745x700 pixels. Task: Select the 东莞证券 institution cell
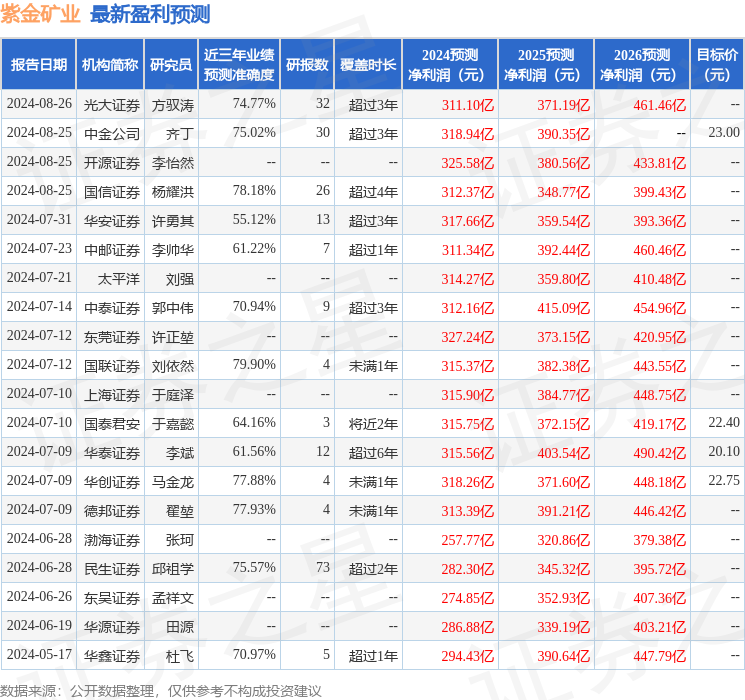[x=112, y=336]
